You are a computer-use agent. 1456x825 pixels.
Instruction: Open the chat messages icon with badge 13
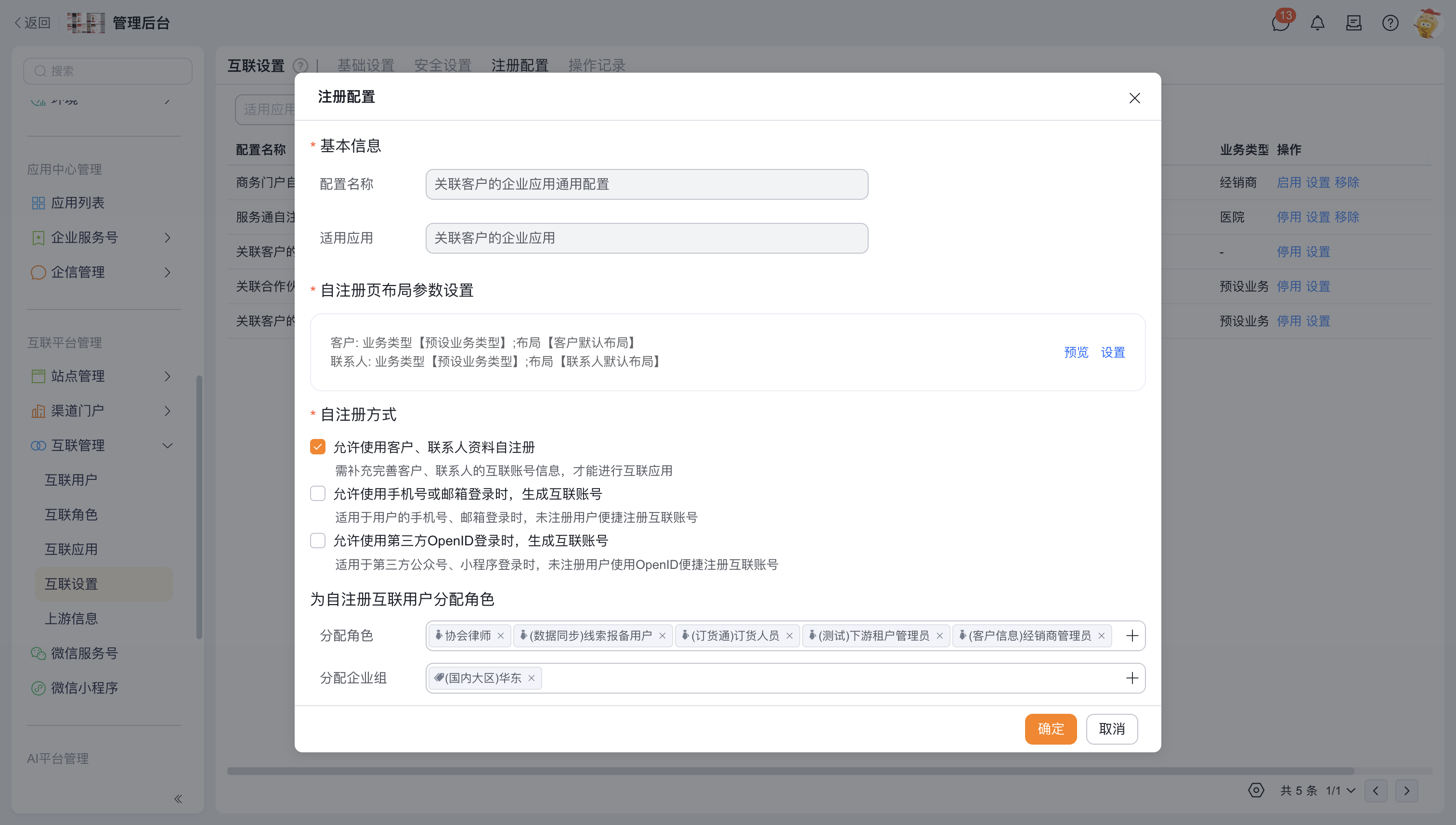coord(1280,23)
